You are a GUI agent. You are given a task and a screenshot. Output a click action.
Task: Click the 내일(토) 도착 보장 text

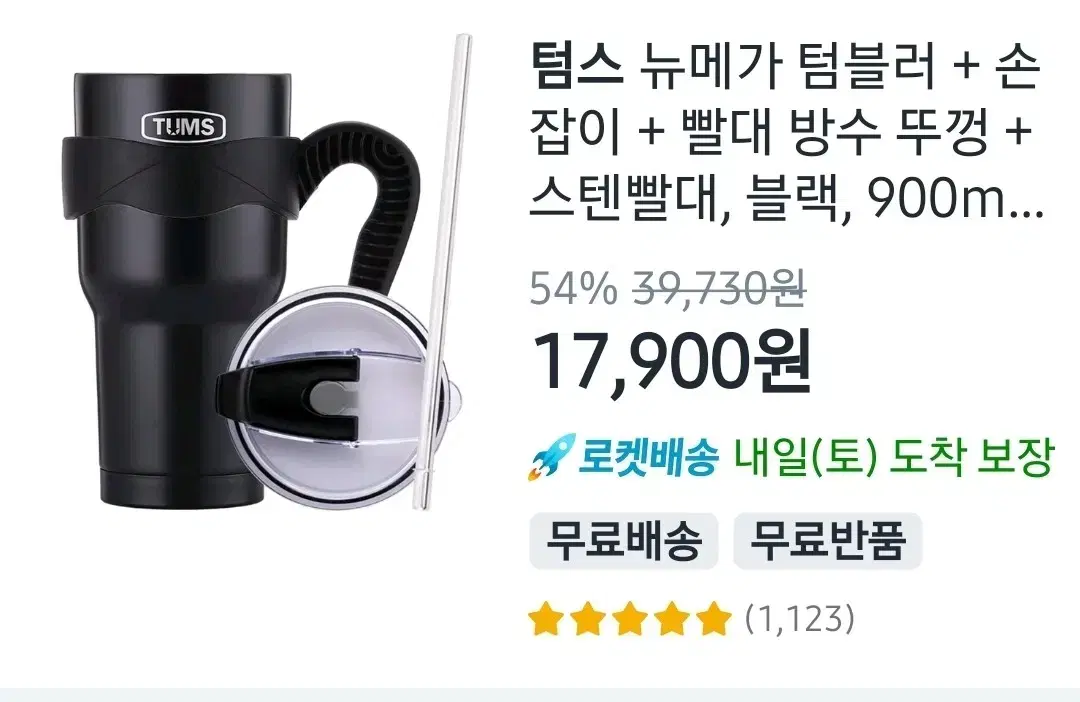[893, 457]
